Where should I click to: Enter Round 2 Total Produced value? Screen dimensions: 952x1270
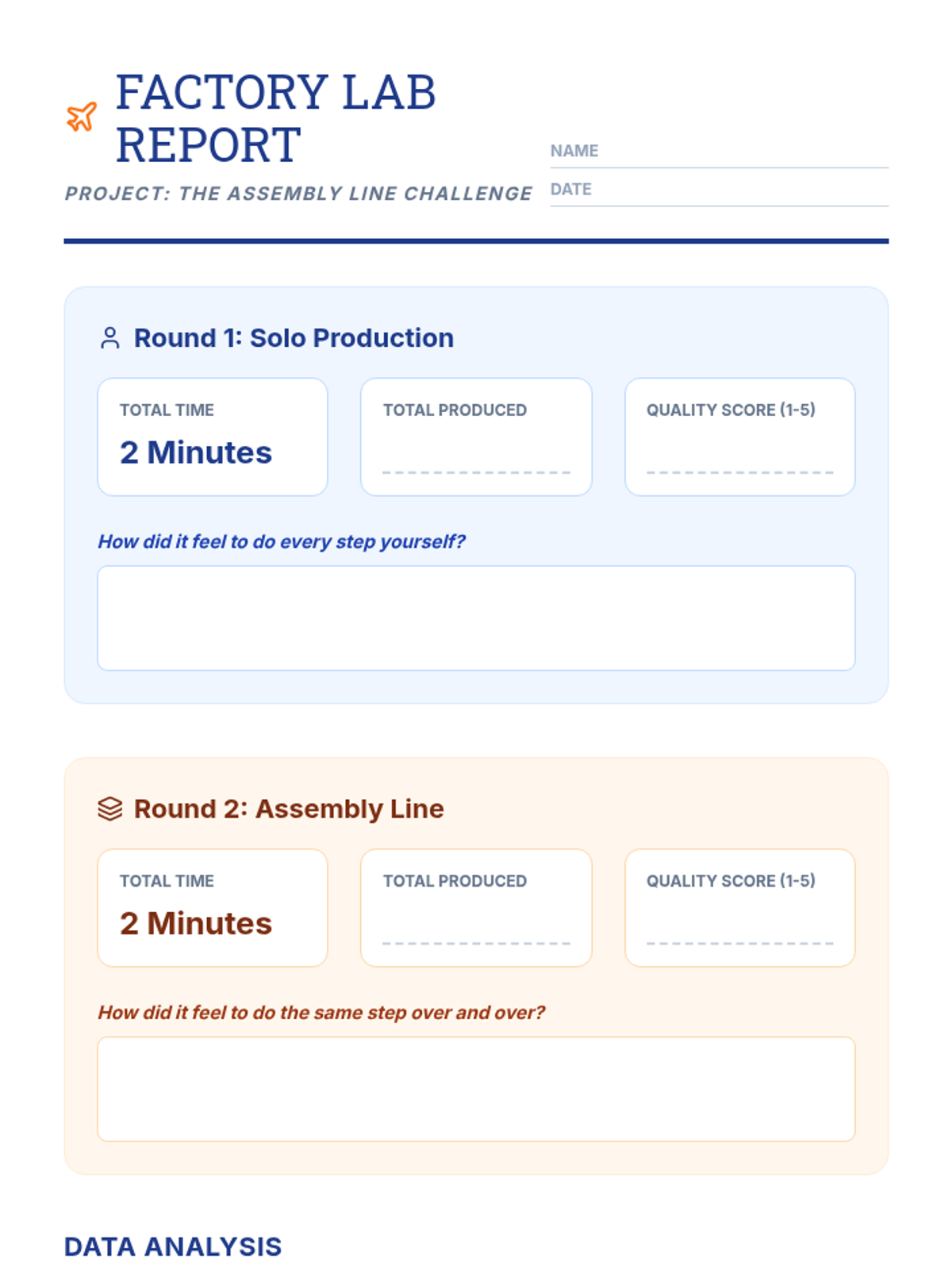(476, 929)
